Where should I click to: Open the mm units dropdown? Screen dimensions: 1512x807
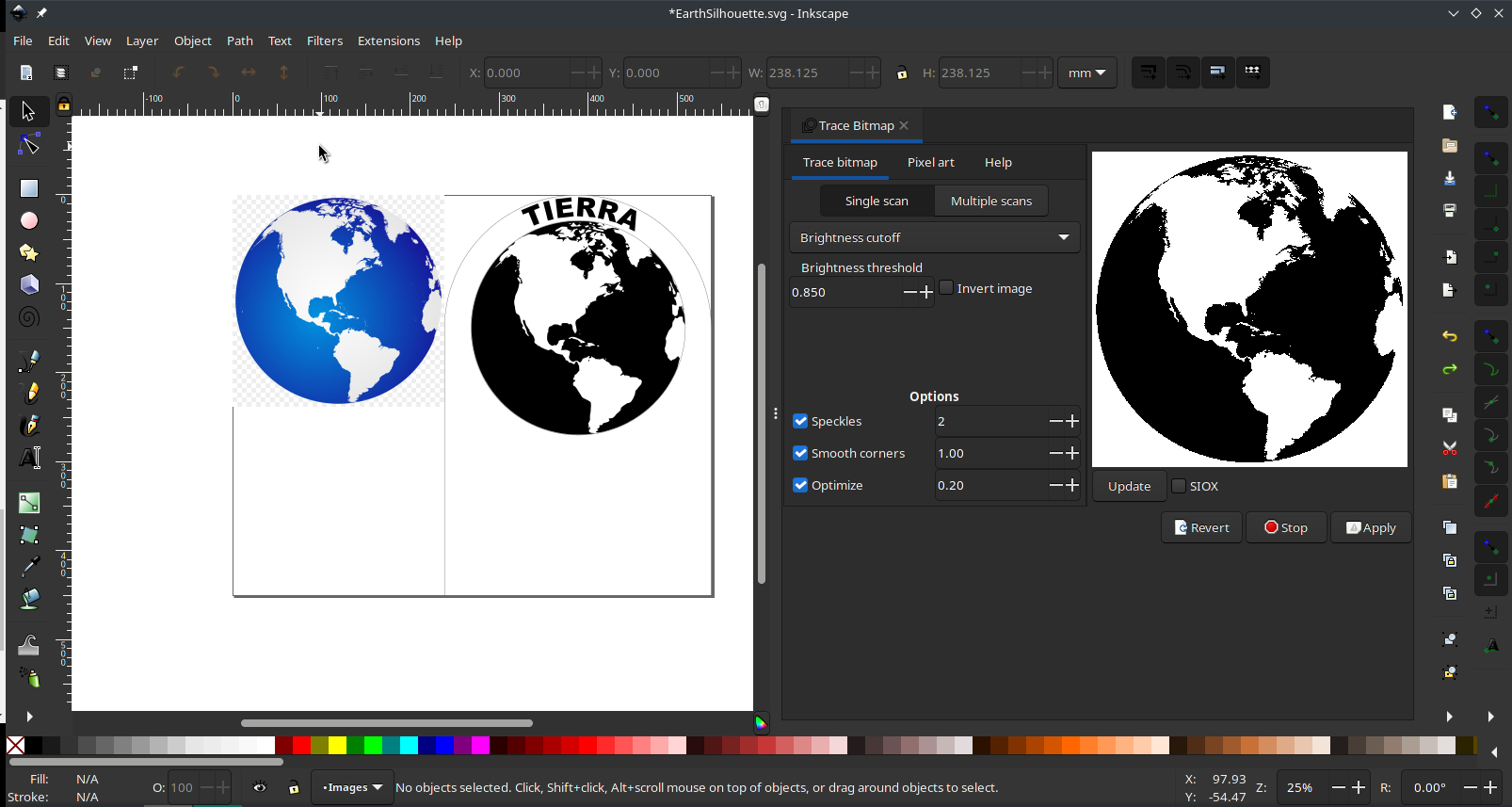click(x=1087, y=73)
